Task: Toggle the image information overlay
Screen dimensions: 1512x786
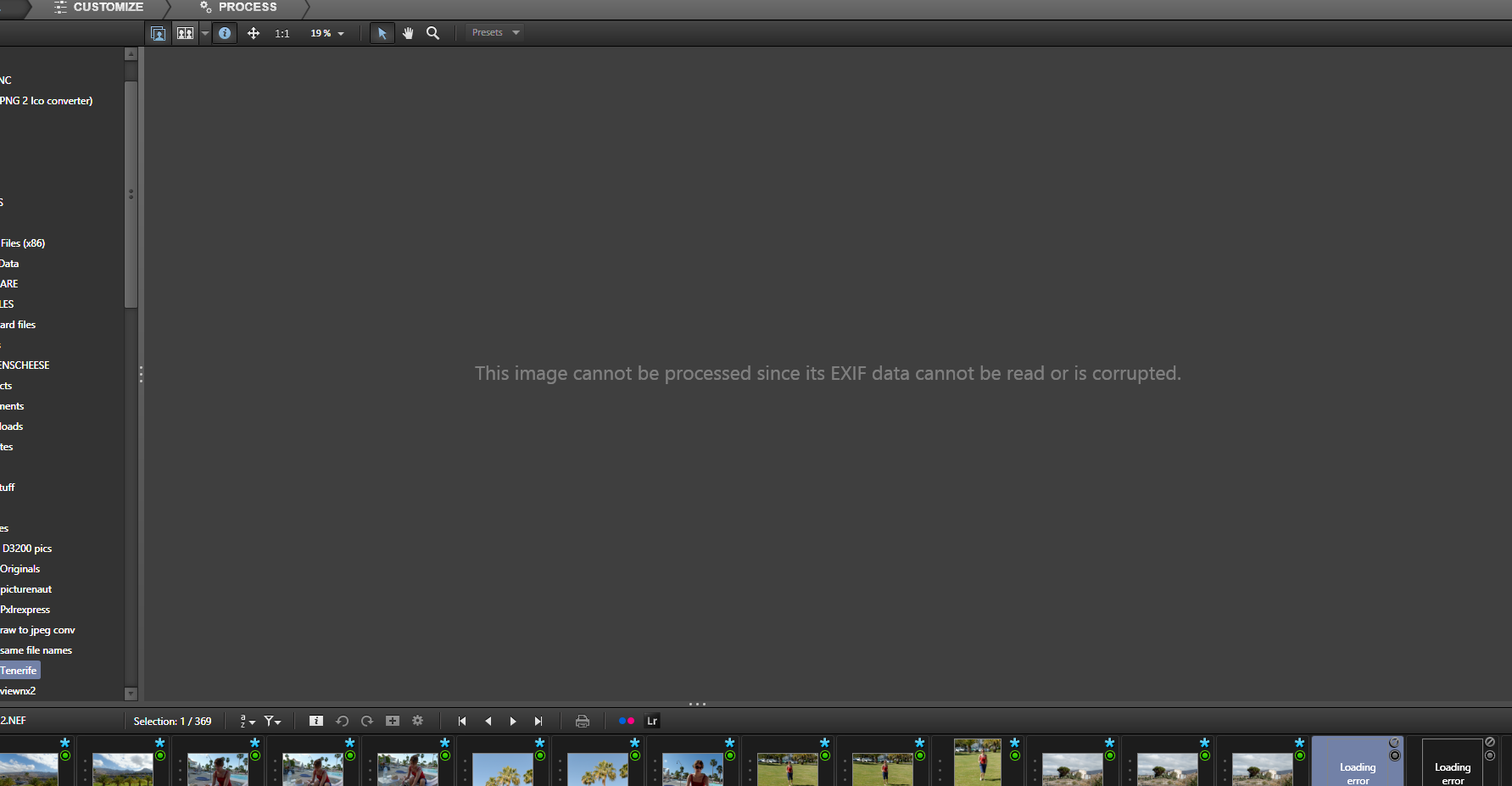Action: tap(225, 33)
